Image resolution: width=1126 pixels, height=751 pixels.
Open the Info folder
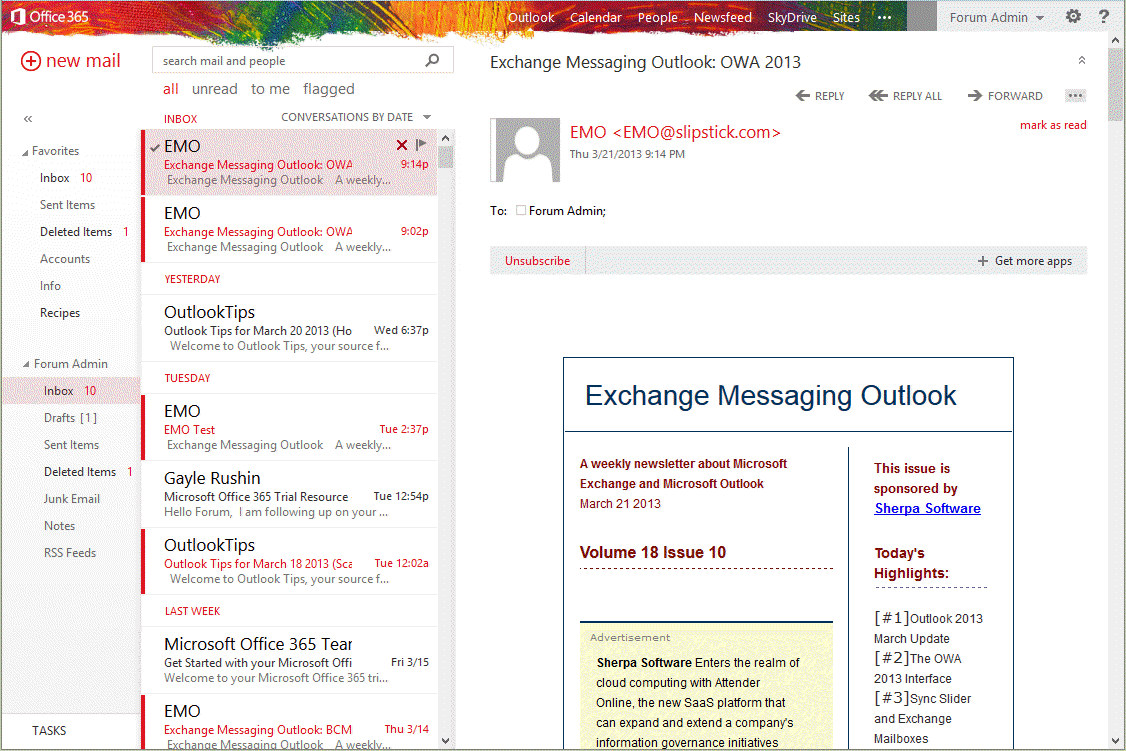click(x=50, y=286)
